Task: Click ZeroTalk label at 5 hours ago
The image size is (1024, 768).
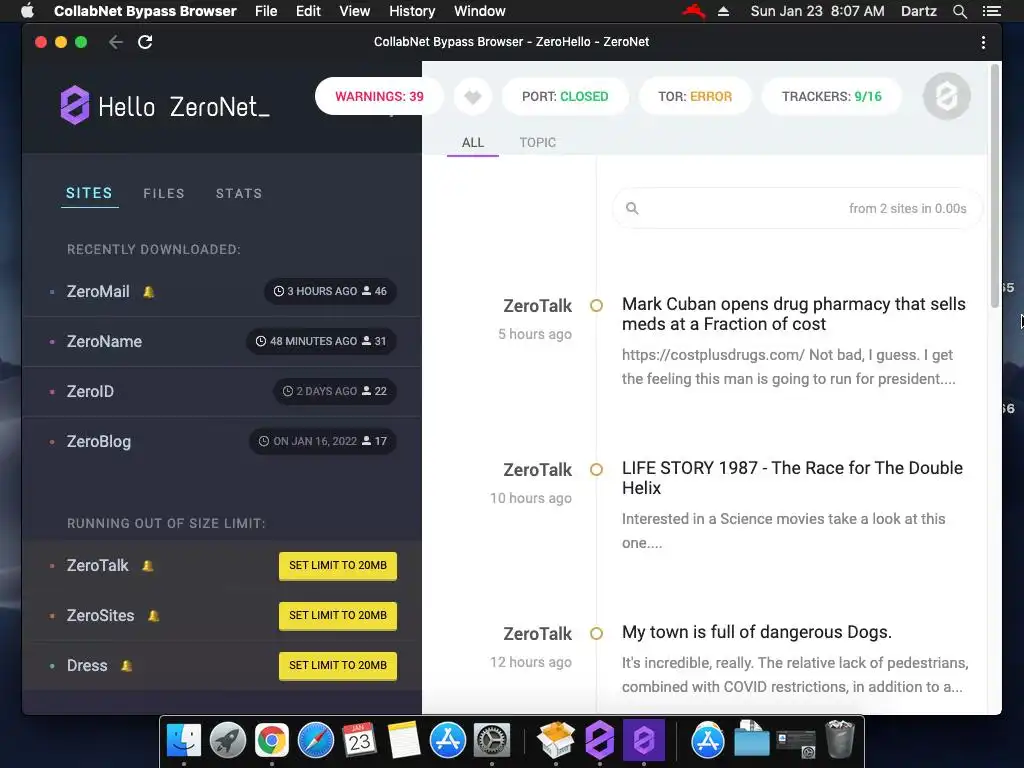Action: pos(537,306)
